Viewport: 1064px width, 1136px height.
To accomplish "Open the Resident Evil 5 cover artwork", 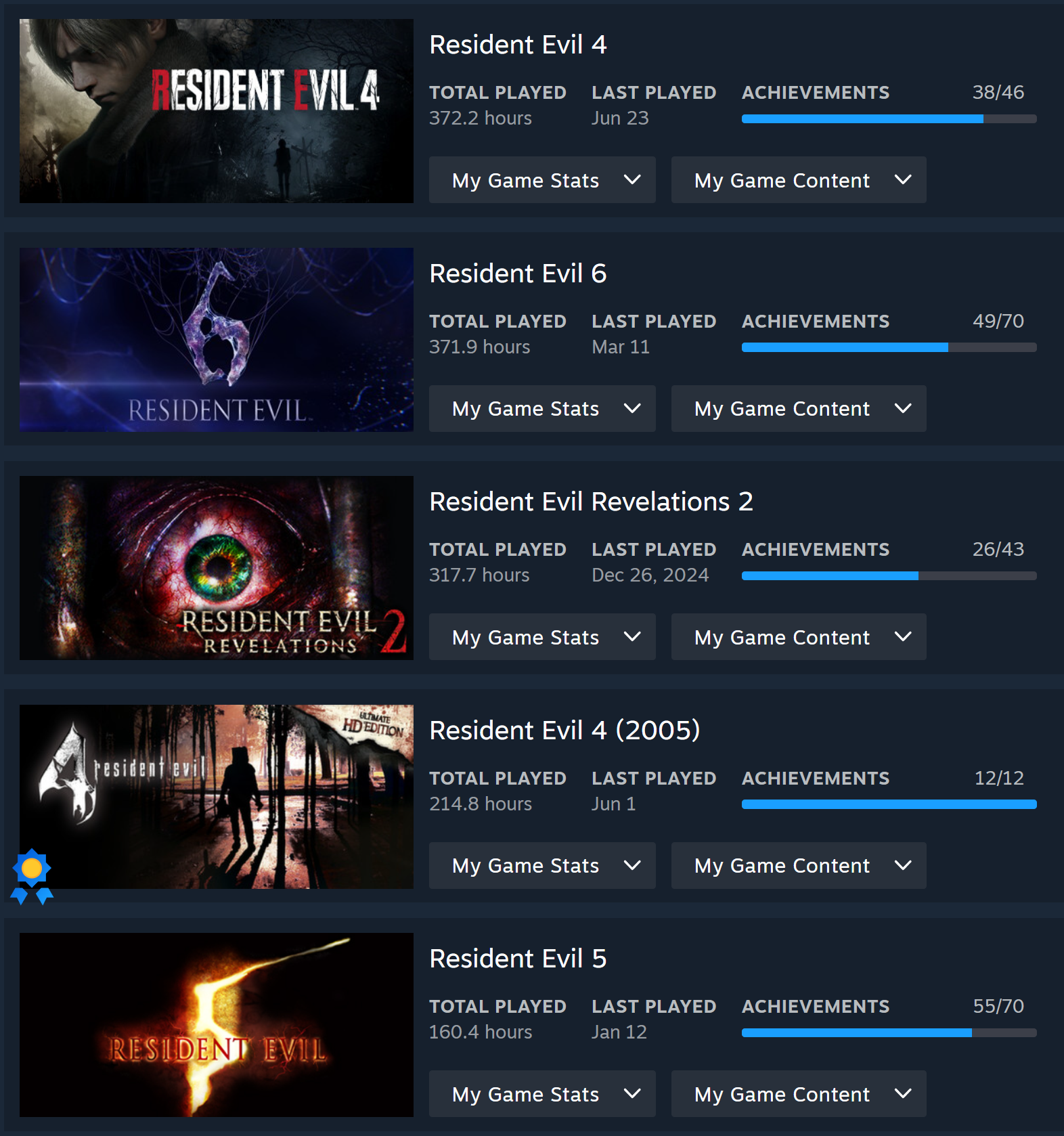I will tap(217, 1025).
